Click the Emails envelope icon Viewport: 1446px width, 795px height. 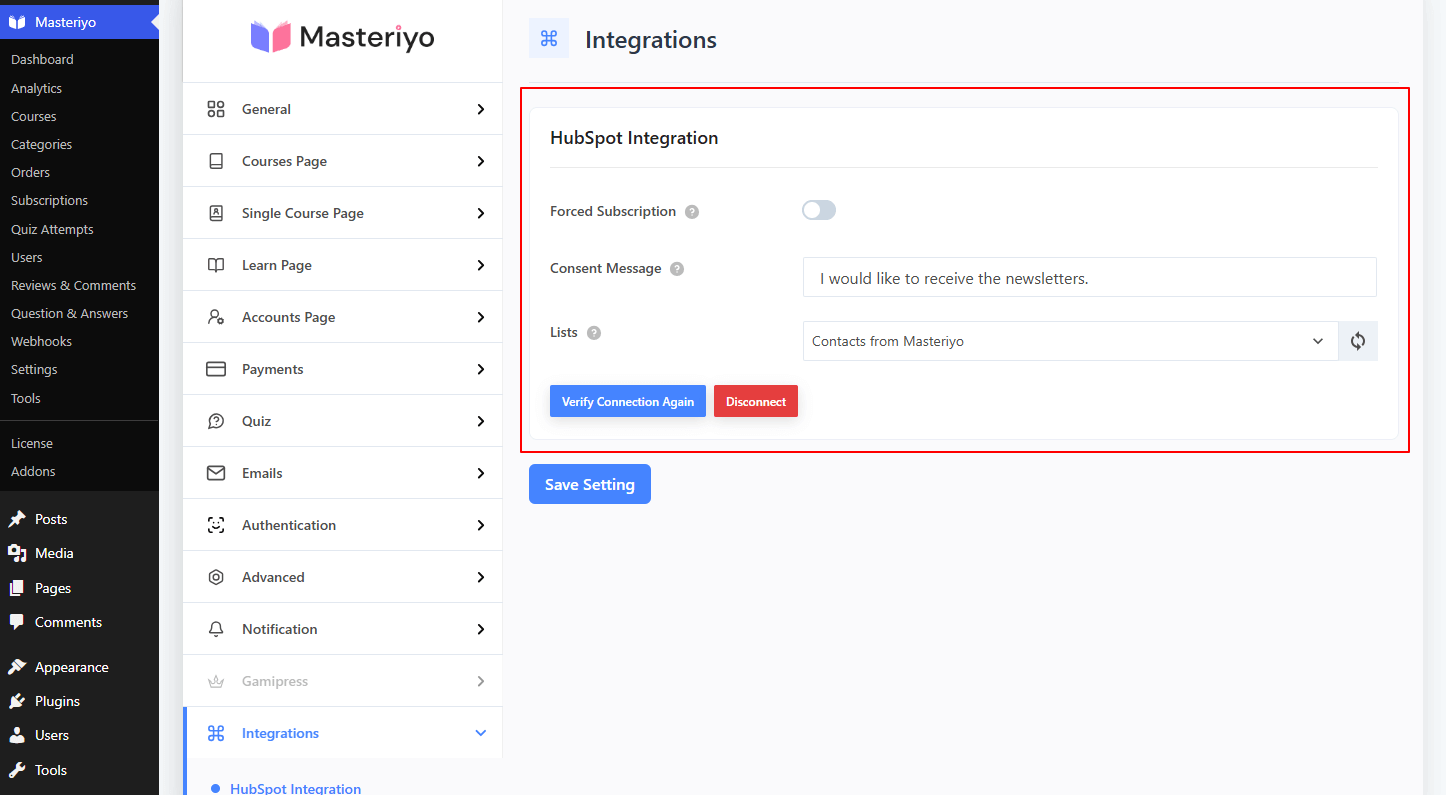tap(216, 473)
